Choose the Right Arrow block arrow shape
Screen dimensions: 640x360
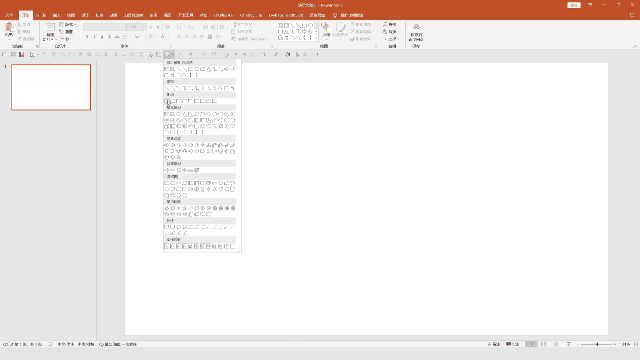point(166,145)
